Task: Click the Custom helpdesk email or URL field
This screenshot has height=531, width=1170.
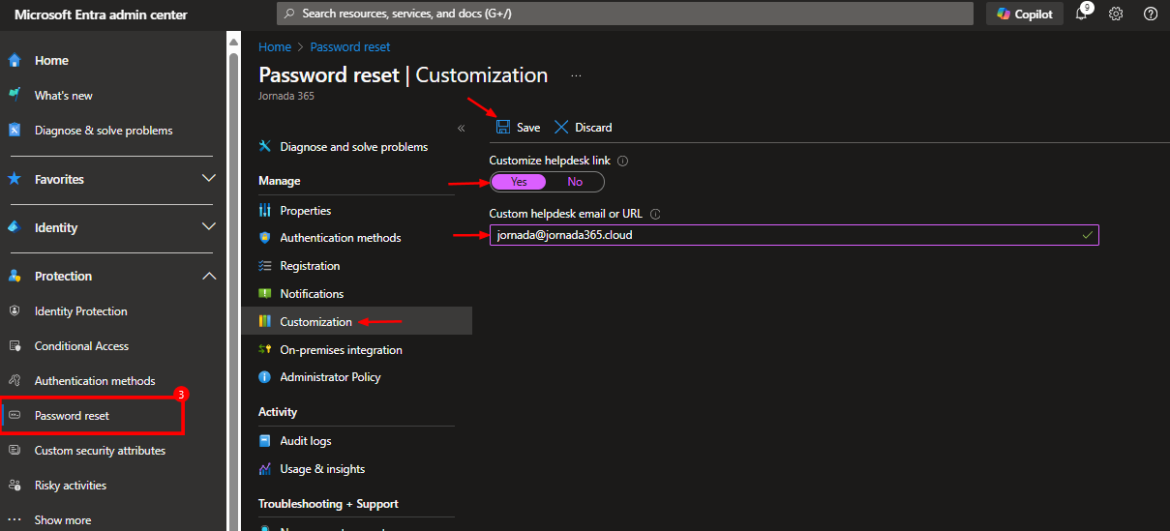Action: coord(780,235)
